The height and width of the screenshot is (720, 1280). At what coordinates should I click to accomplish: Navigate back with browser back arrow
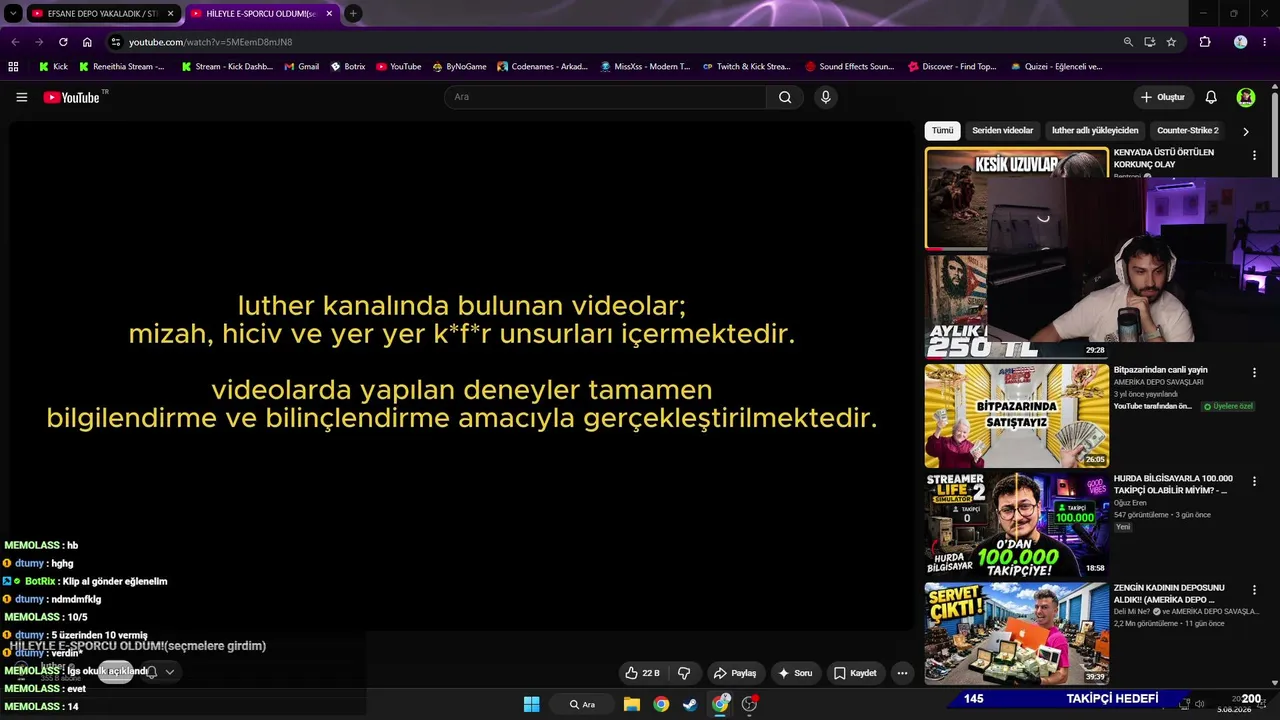click(x=15, y=42)
